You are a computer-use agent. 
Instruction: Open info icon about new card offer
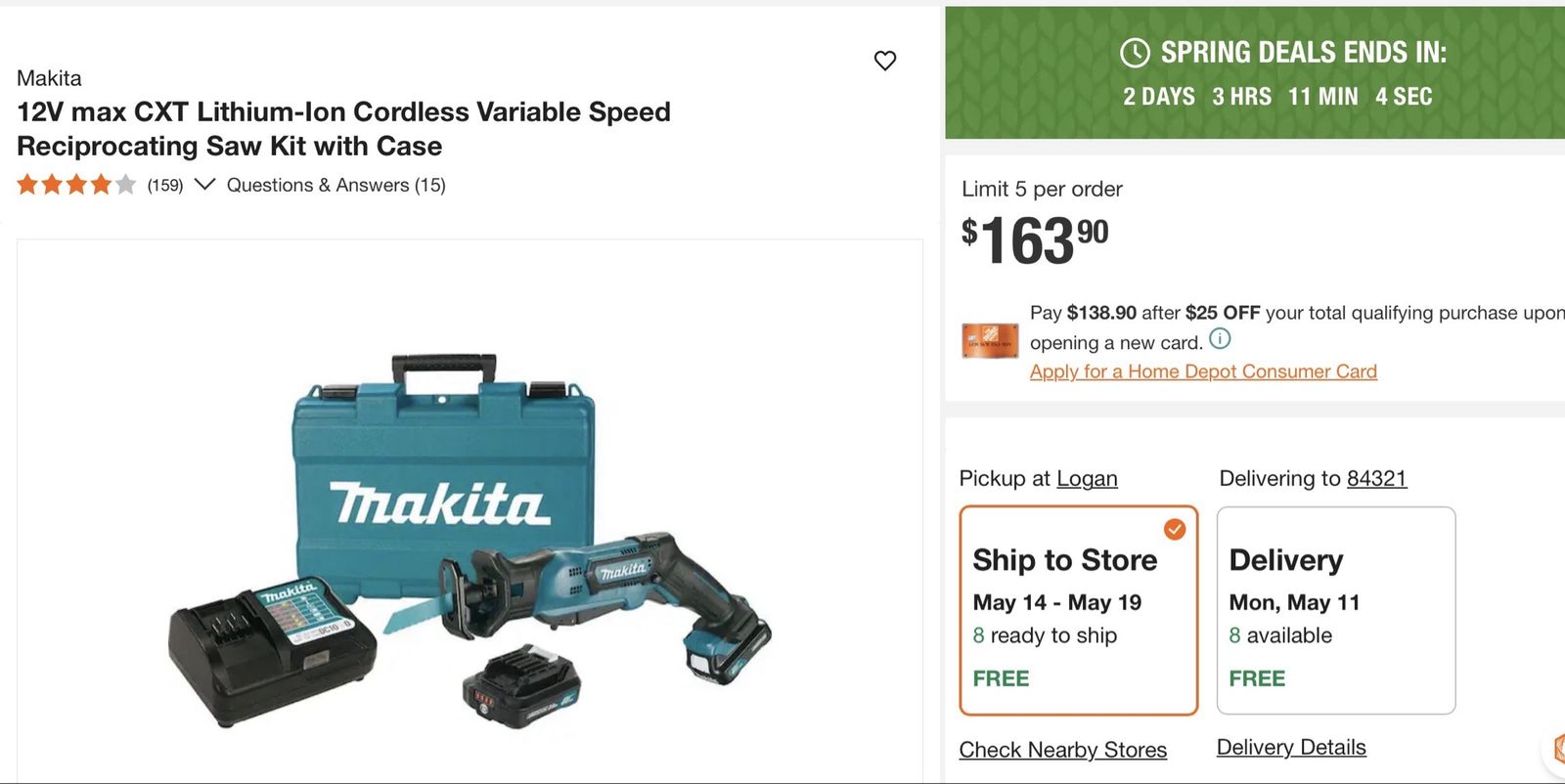[1220, 339]
